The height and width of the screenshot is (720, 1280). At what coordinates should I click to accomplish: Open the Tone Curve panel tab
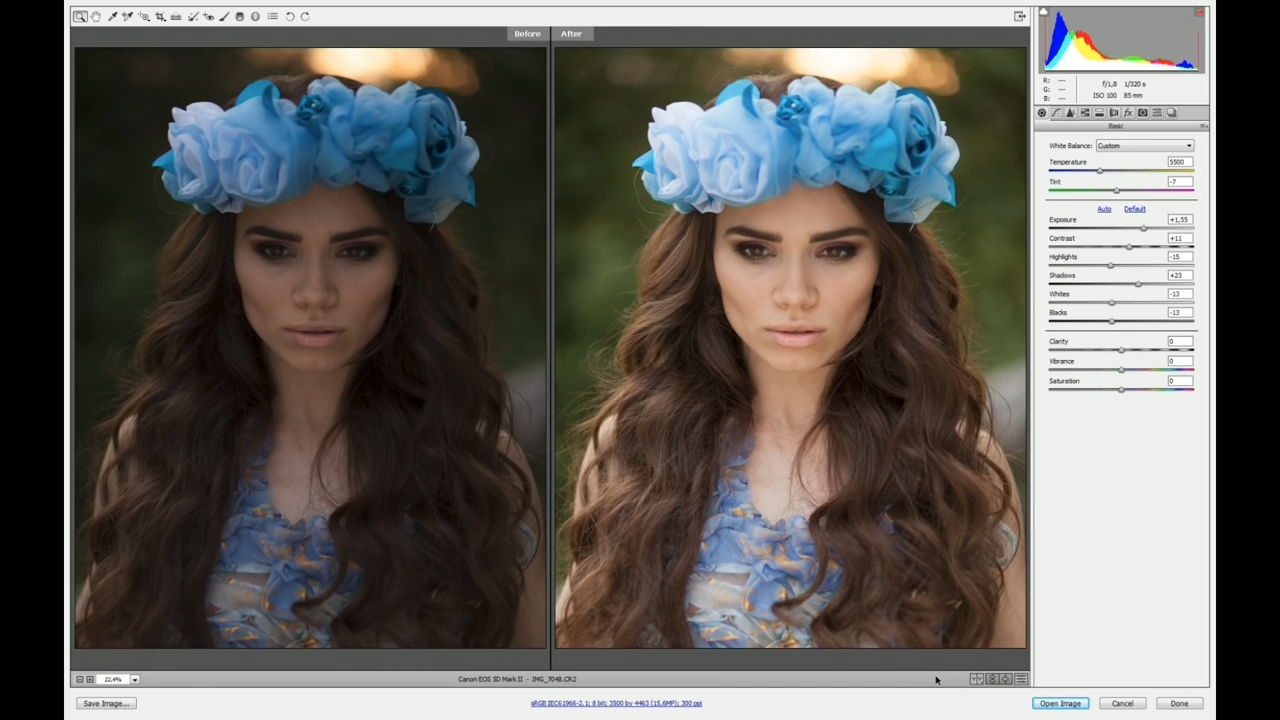pyautogui.click(x=1056, y=113)
